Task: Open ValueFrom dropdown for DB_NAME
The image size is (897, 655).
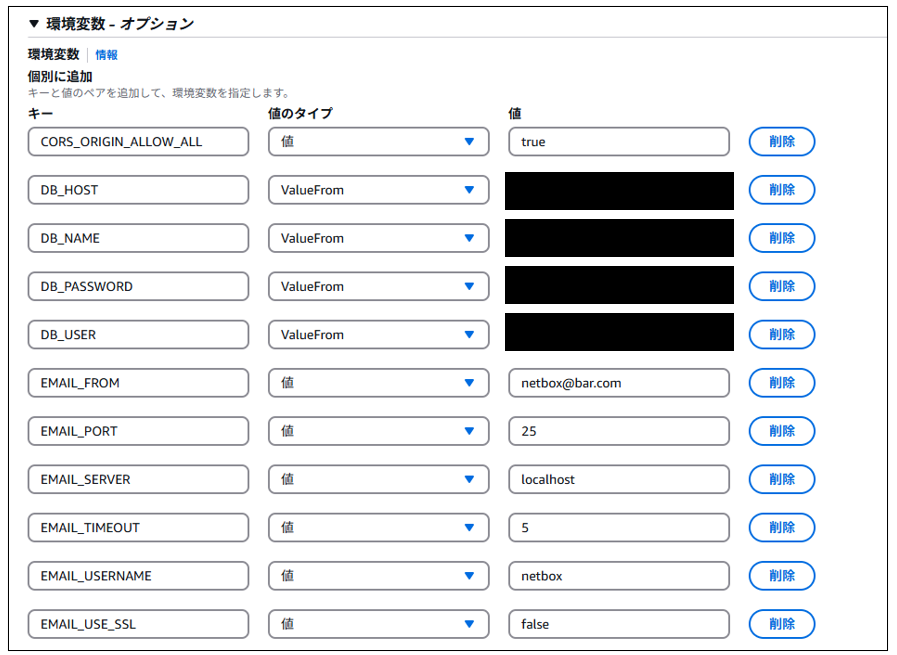Action: [379, 238]
